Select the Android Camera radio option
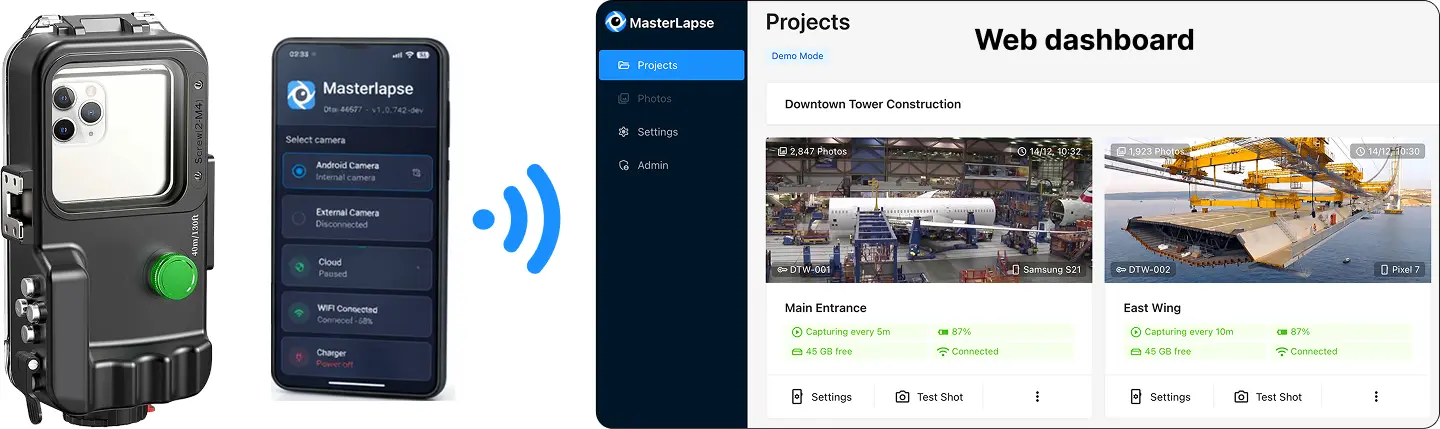 pos(298,171)
